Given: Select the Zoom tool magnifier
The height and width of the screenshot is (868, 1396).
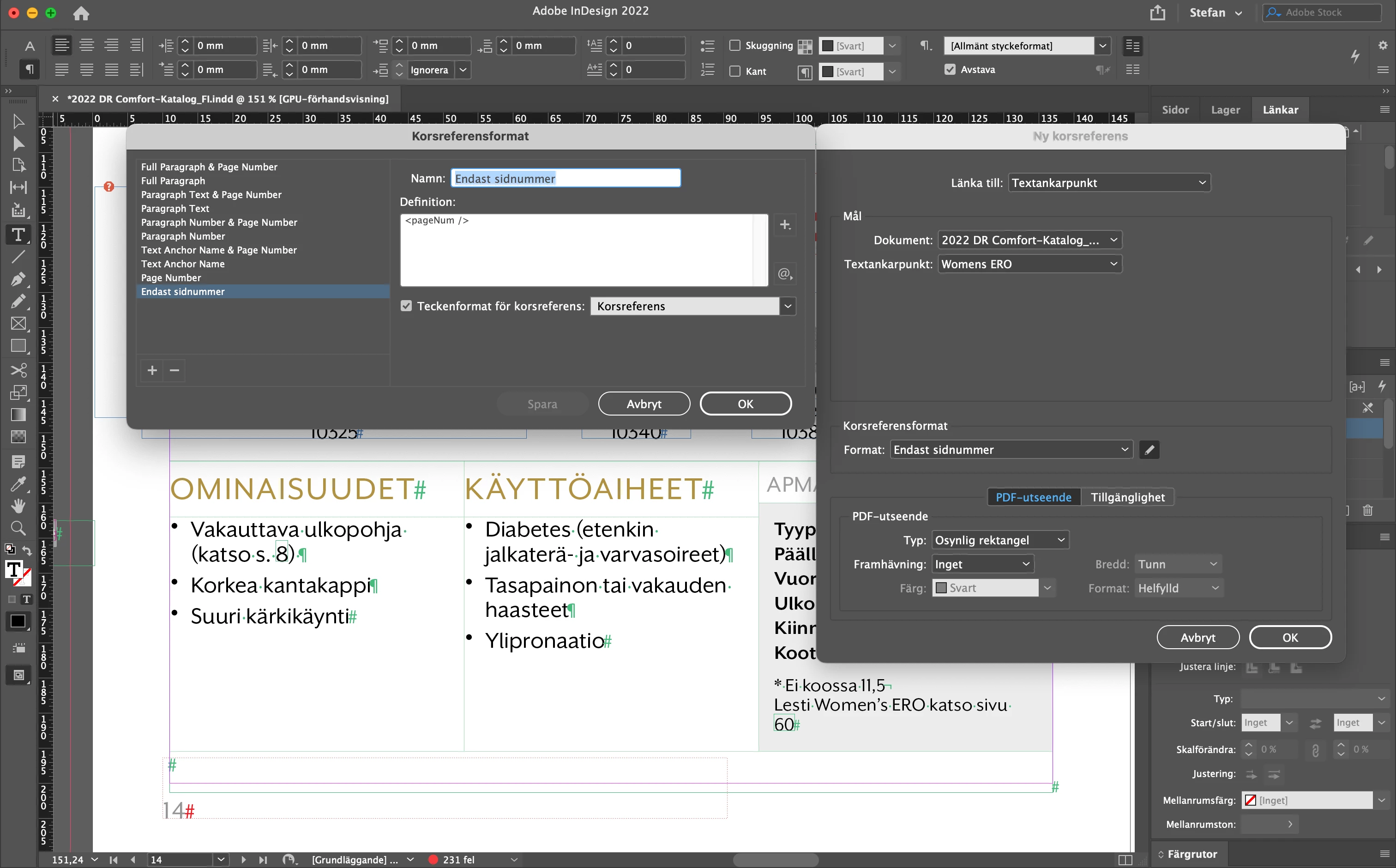Looking at the screenshot, I should (x=18, y=528).
